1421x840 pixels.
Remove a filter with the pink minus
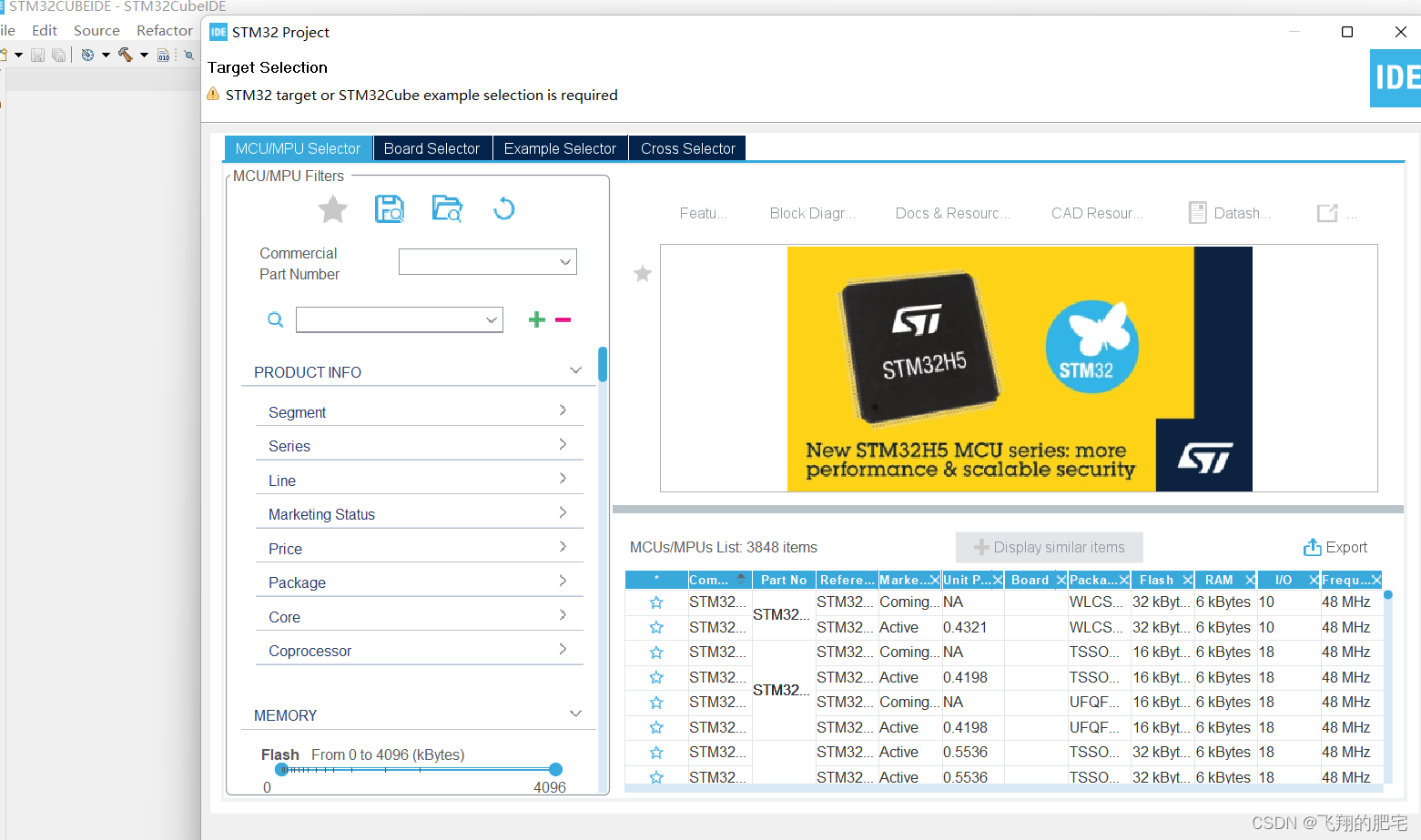[563, 319]
